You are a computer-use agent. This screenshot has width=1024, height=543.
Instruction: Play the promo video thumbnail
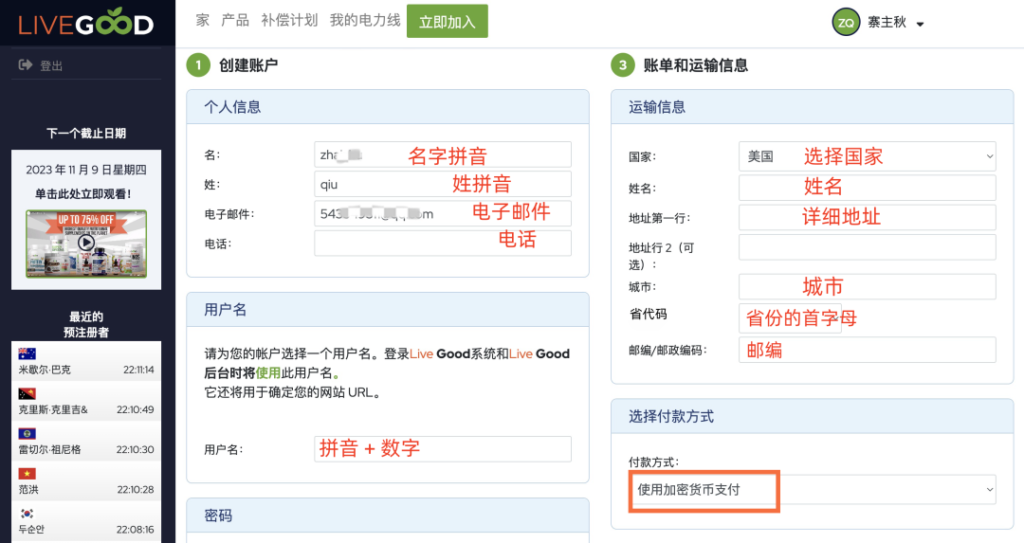(x=86, y=243)
